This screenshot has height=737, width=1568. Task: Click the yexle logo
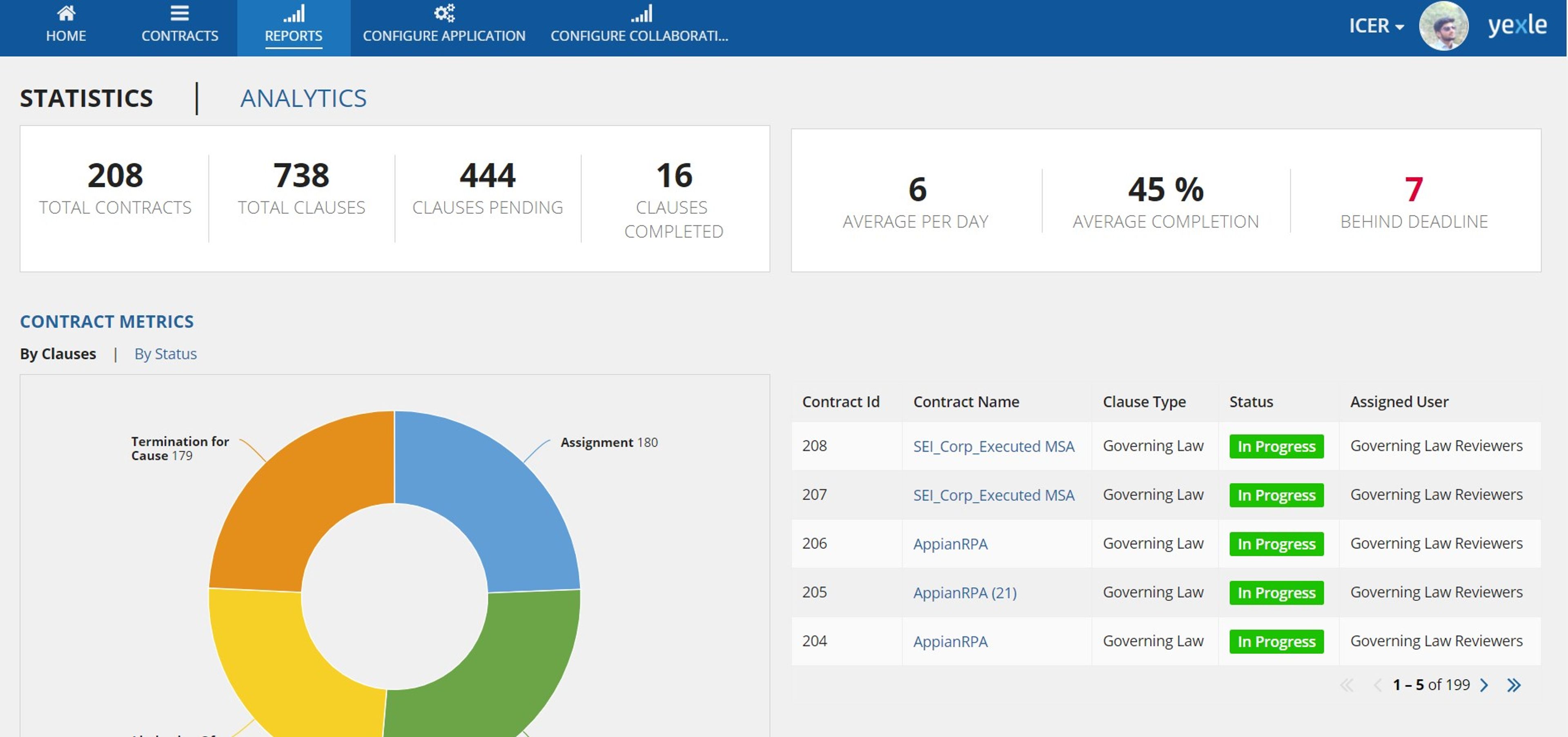tap(1517, 26)
